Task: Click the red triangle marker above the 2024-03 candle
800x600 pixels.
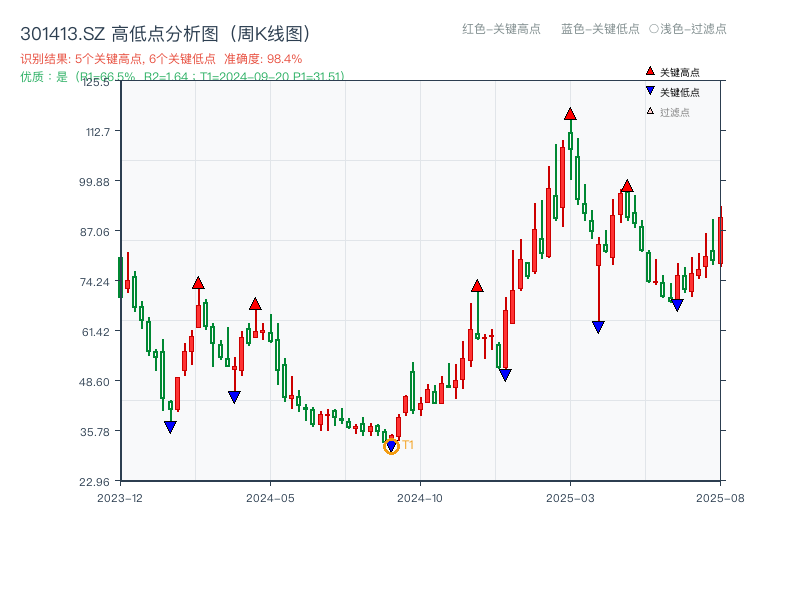Action: tap(199, 283)
